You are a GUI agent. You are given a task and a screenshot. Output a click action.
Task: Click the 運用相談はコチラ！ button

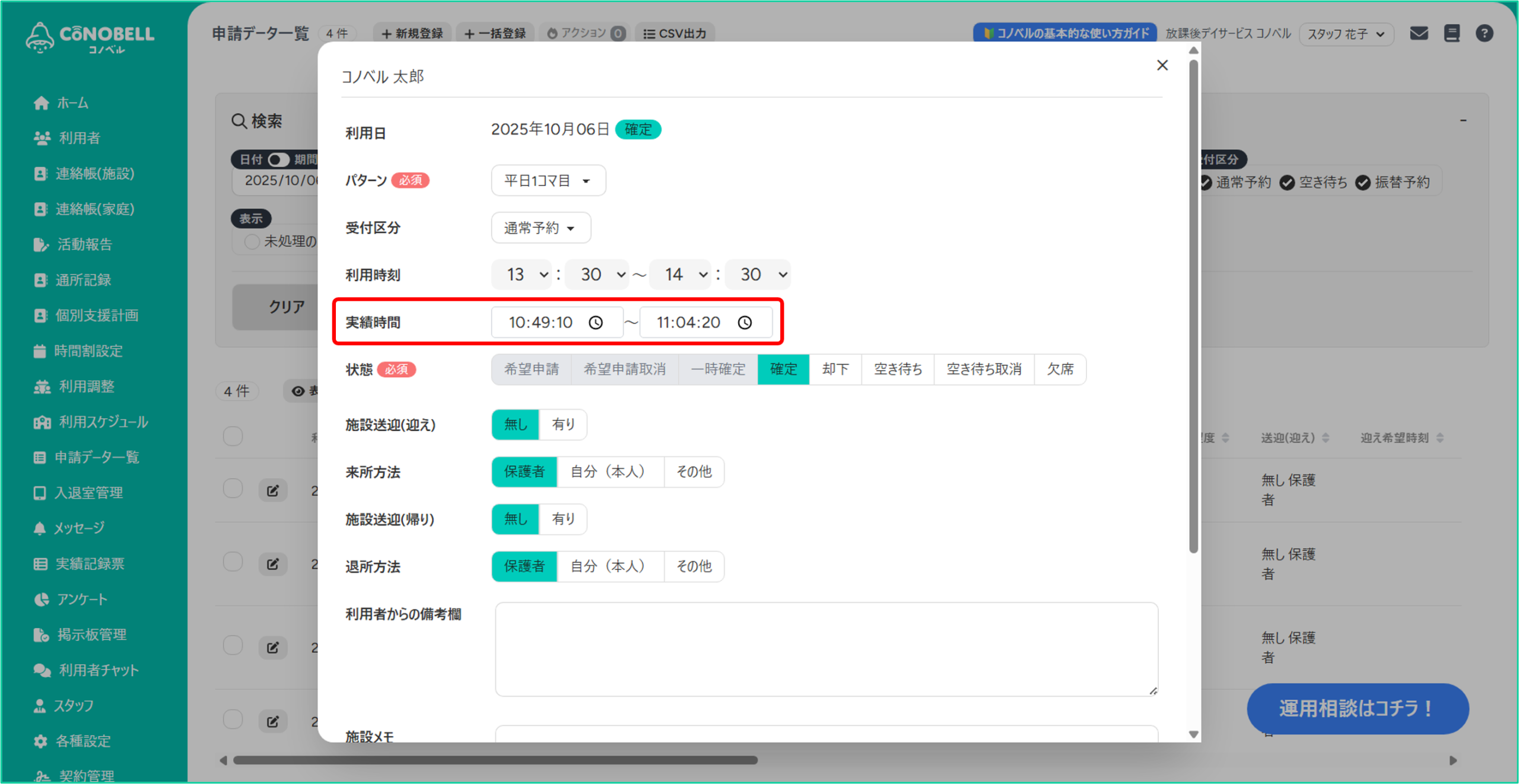[1357, 709]
